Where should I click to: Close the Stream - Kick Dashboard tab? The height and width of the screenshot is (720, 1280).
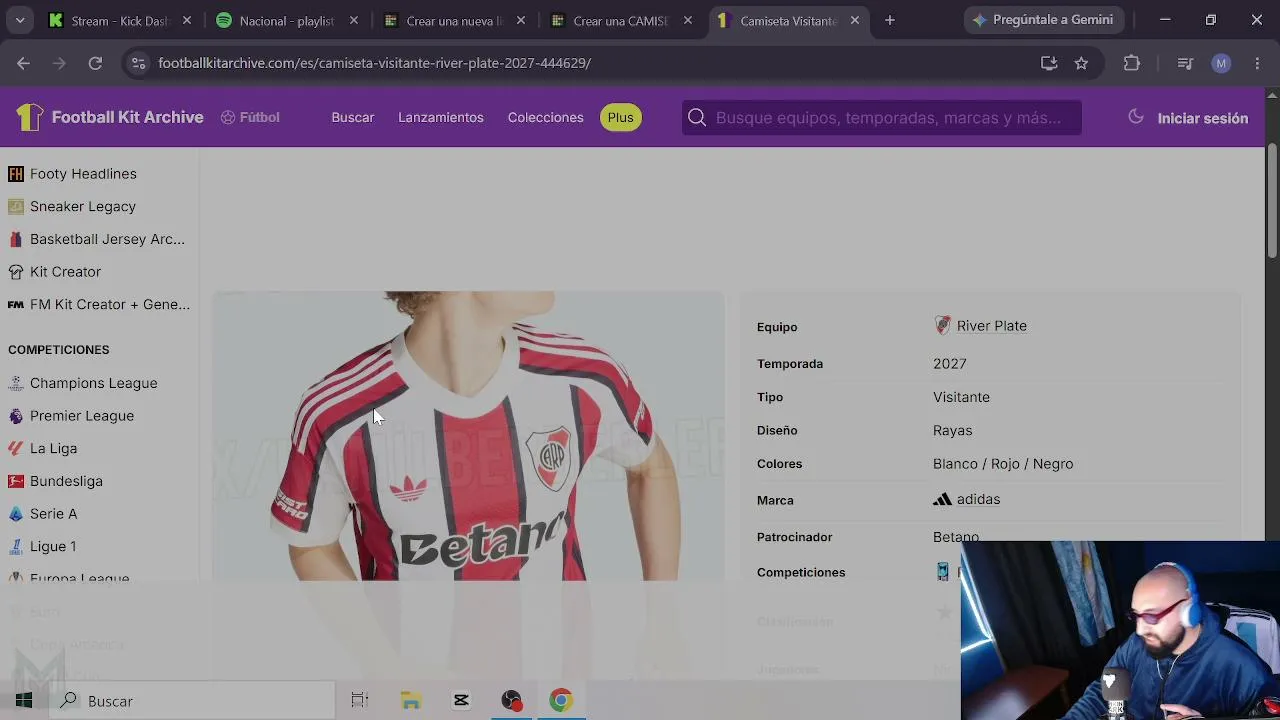187,20
